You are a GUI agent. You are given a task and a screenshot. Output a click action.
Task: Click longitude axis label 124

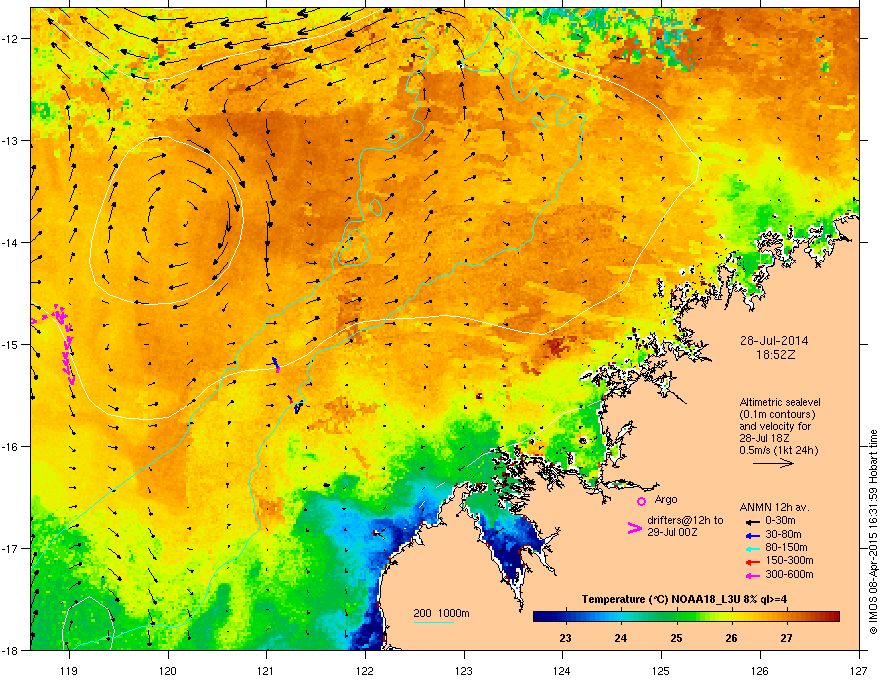pos(562,670)
